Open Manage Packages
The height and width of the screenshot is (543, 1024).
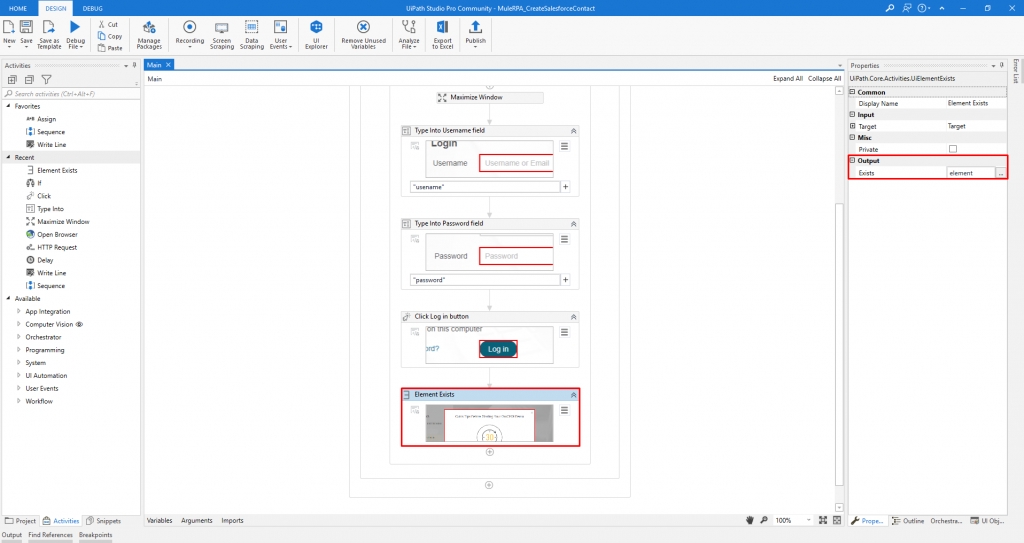coord(149,34)
